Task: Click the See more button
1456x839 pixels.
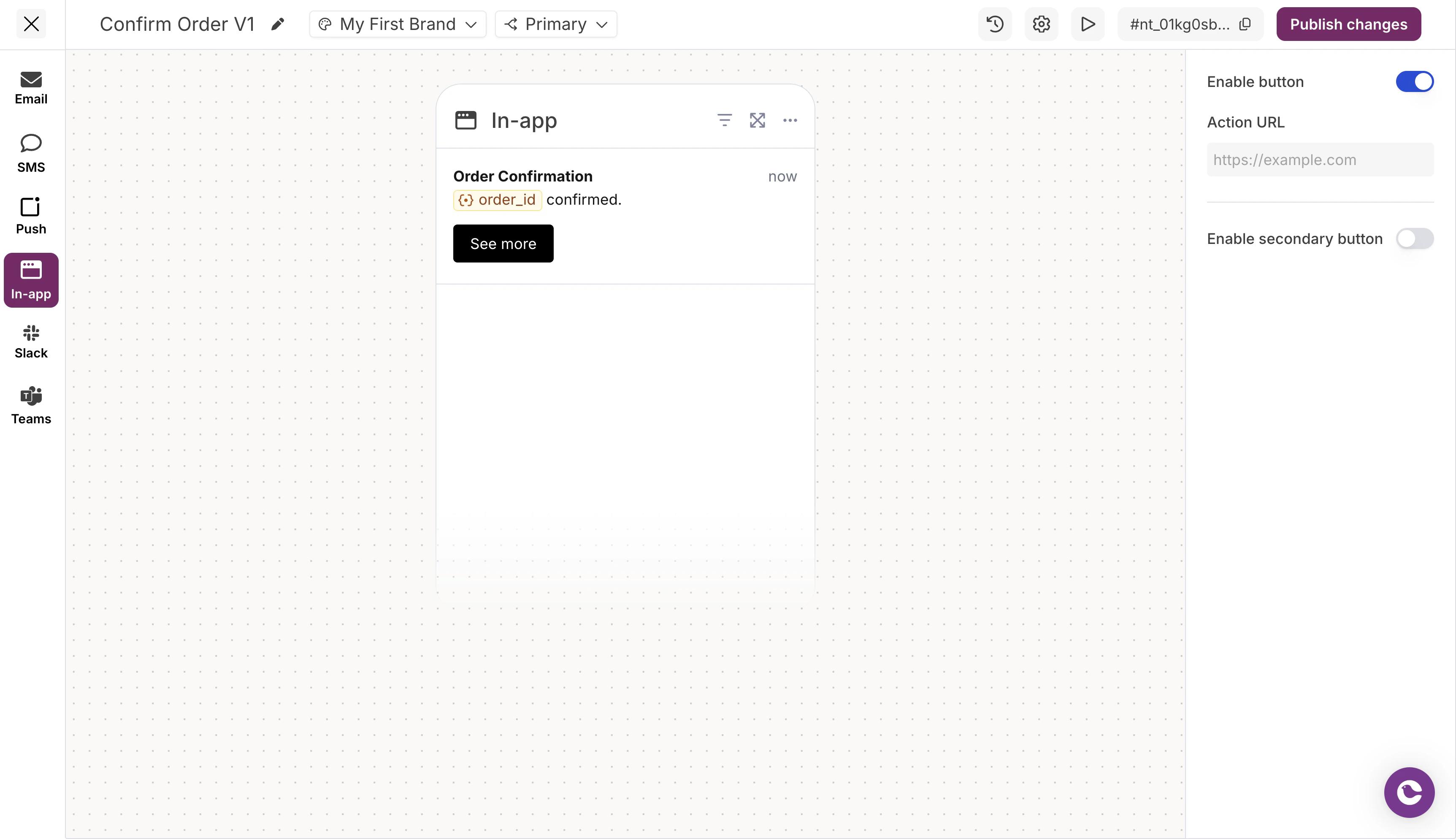Action: [503, 243]
